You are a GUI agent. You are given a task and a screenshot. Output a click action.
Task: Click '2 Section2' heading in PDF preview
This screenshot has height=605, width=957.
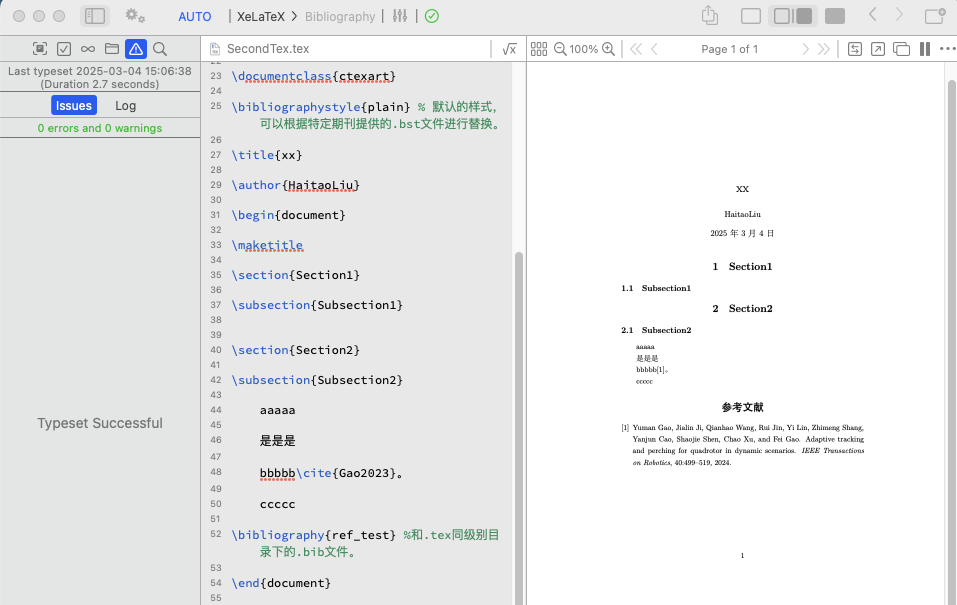pos(742,308)
